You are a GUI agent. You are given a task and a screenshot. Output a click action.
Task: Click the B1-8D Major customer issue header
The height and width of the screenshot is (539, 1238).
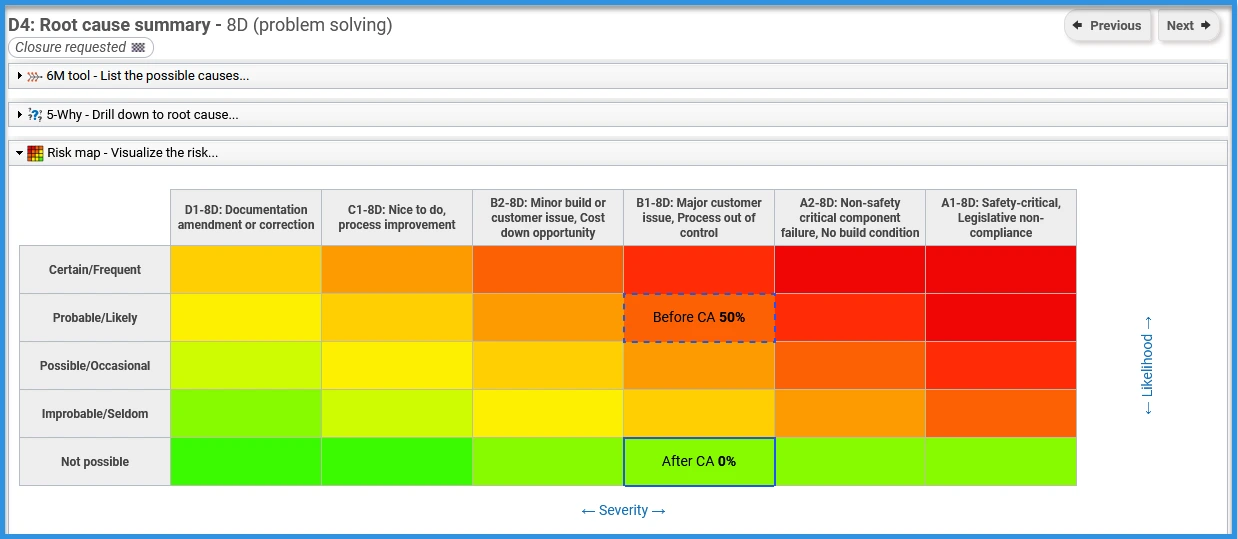tap(699, 218)
